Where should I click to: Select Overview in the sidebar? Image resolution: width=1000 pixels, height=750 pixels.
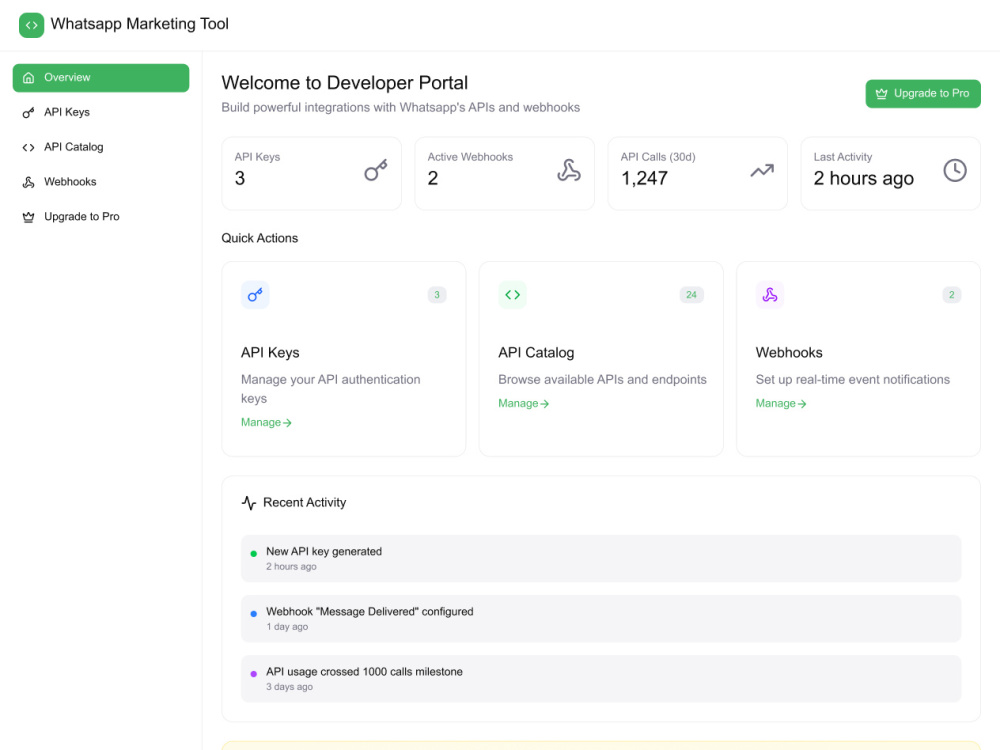pyautogui.click(x=101, y=78)
